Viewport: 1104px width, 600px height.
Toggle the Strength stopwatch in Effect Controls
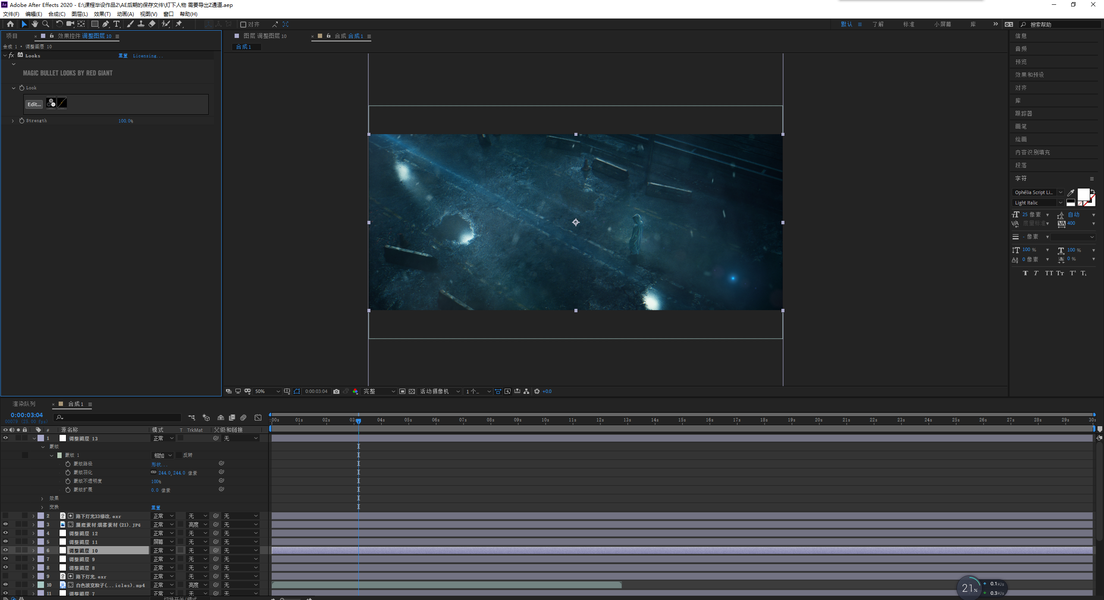22,120
